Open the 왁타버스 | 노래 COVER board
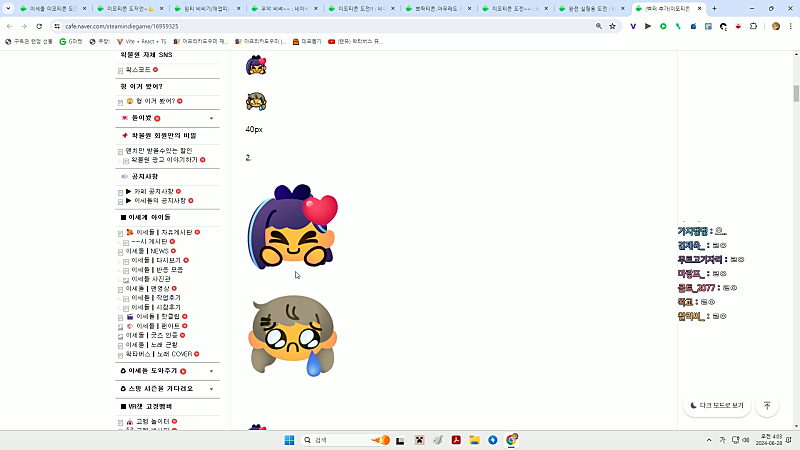The image size is (800, 450). (159, 354)
